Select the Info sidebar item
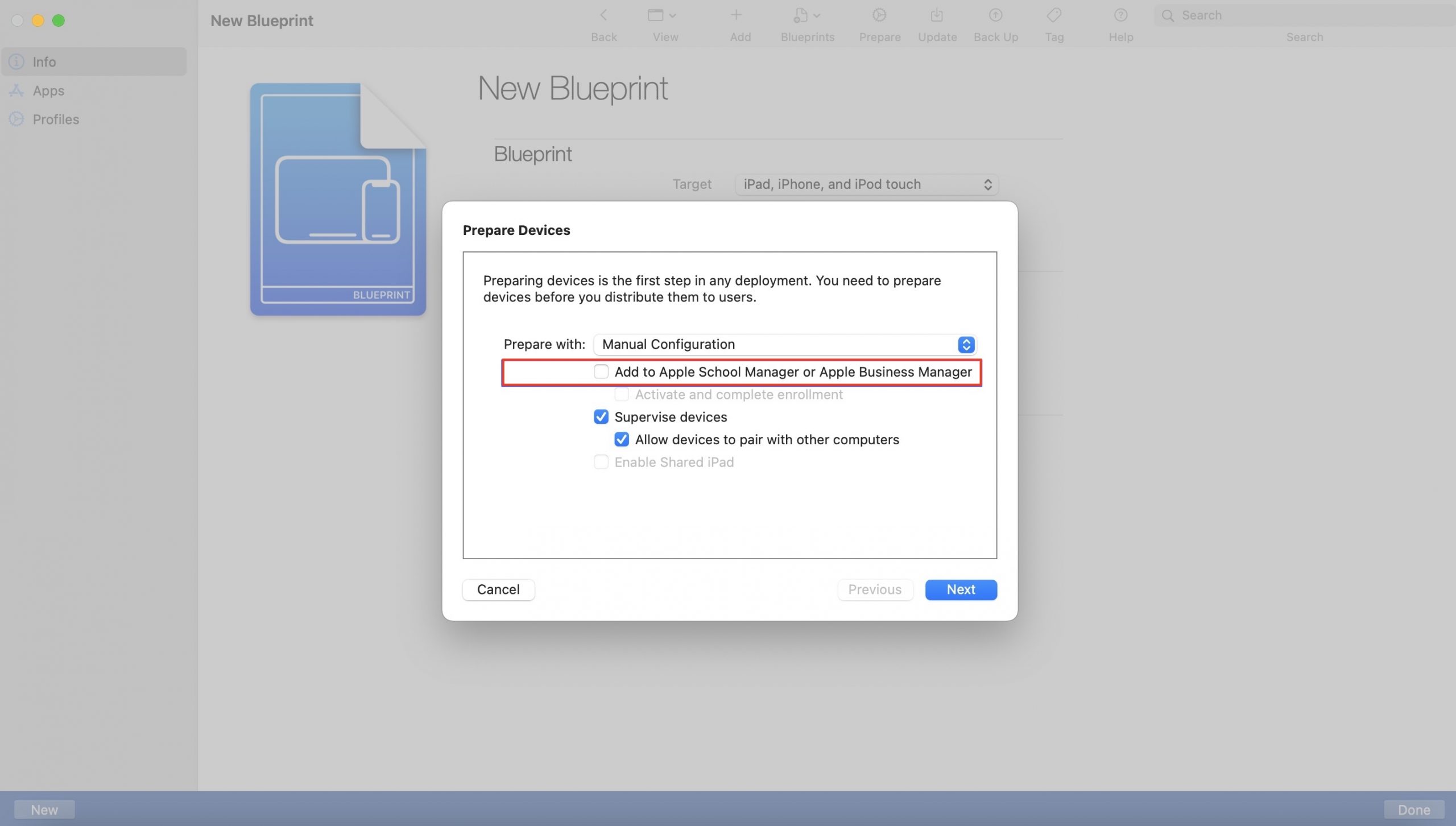This screenshot has height=826, width=1456. pos(94,61)
